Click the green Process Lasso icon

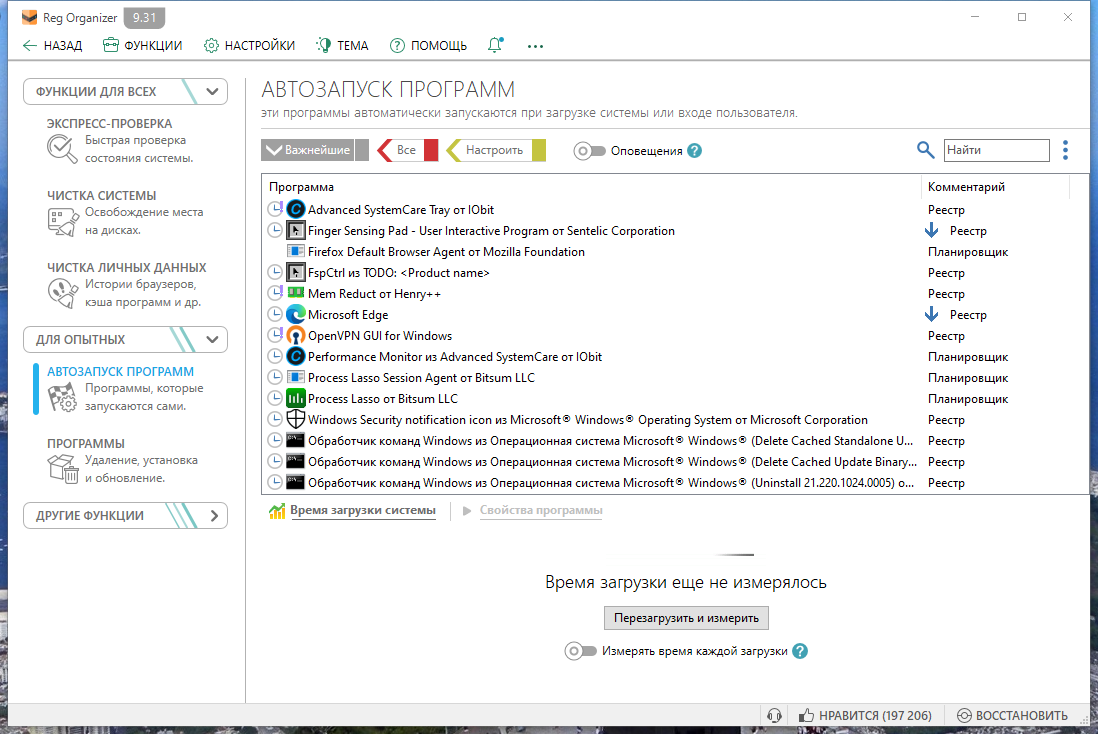click(296, 399)
